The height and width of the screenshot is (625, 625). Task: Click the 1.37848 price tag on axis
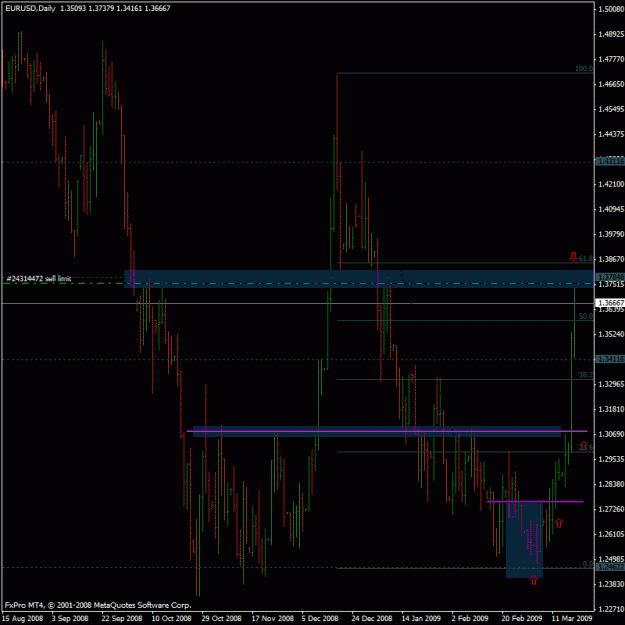(610, 277)
